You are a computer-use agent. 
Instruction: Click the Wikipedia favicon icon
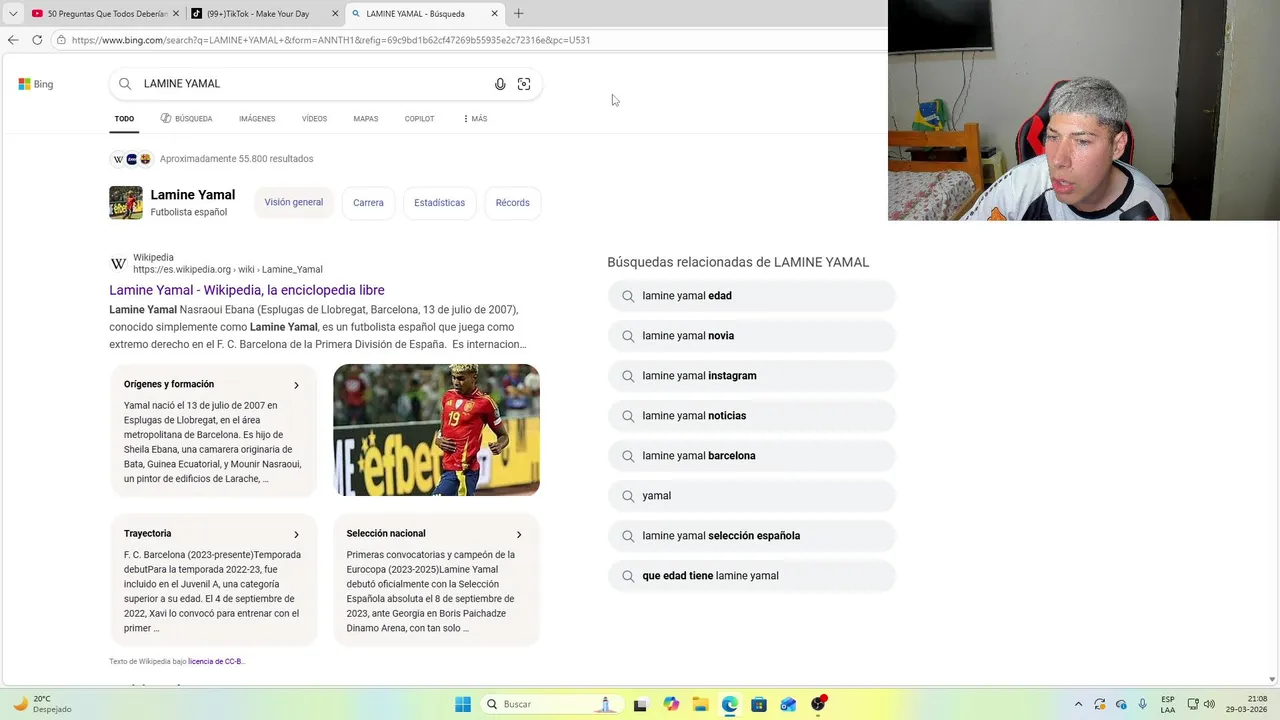[x=118, y=264]
